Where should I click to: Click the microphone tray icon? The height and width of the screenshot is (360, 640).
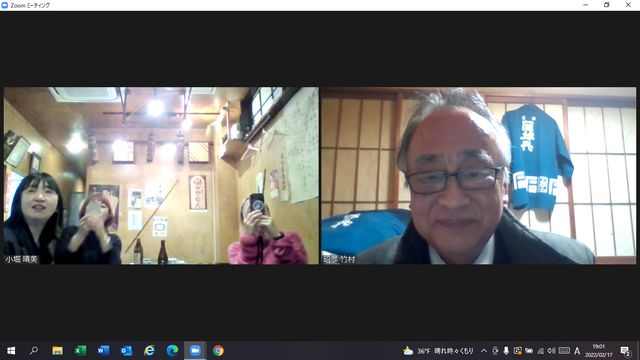506,351
